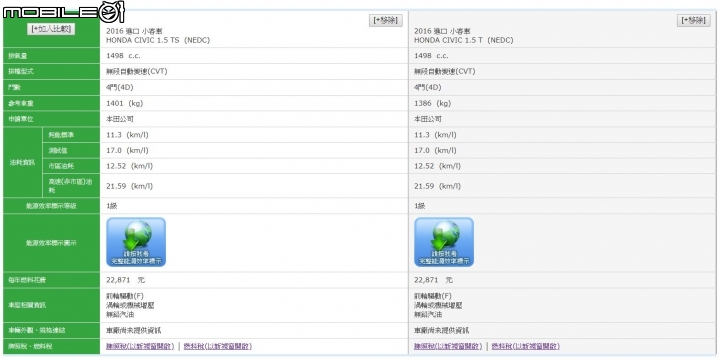Open 燃料稅 link in CIVIC 1.5 T column
The height and width of the screenshot is (361, 720).
pyautogui.click(x=525, y=346)
